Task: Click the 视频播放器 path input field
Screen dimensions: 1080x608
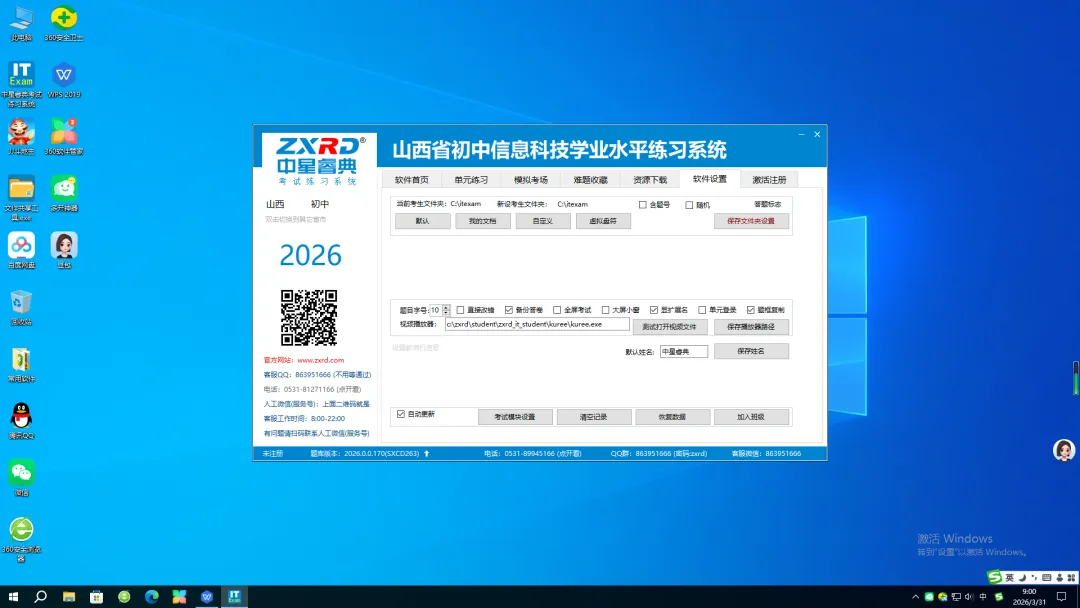Action: [x=537, y=324]
